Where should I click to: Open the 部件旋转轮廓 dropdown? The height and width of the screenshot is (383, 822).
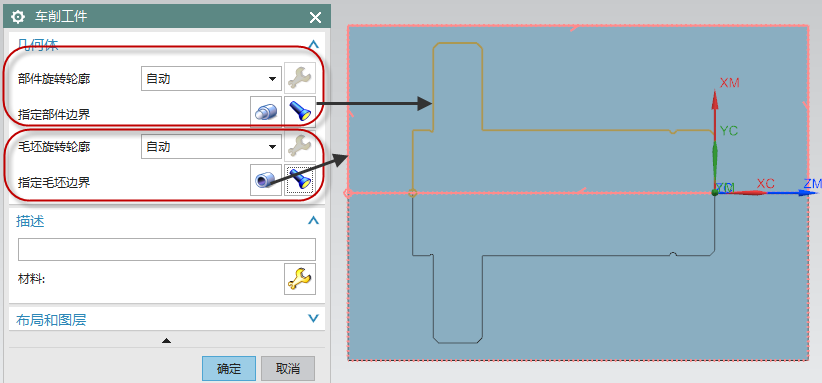(211, 79)
